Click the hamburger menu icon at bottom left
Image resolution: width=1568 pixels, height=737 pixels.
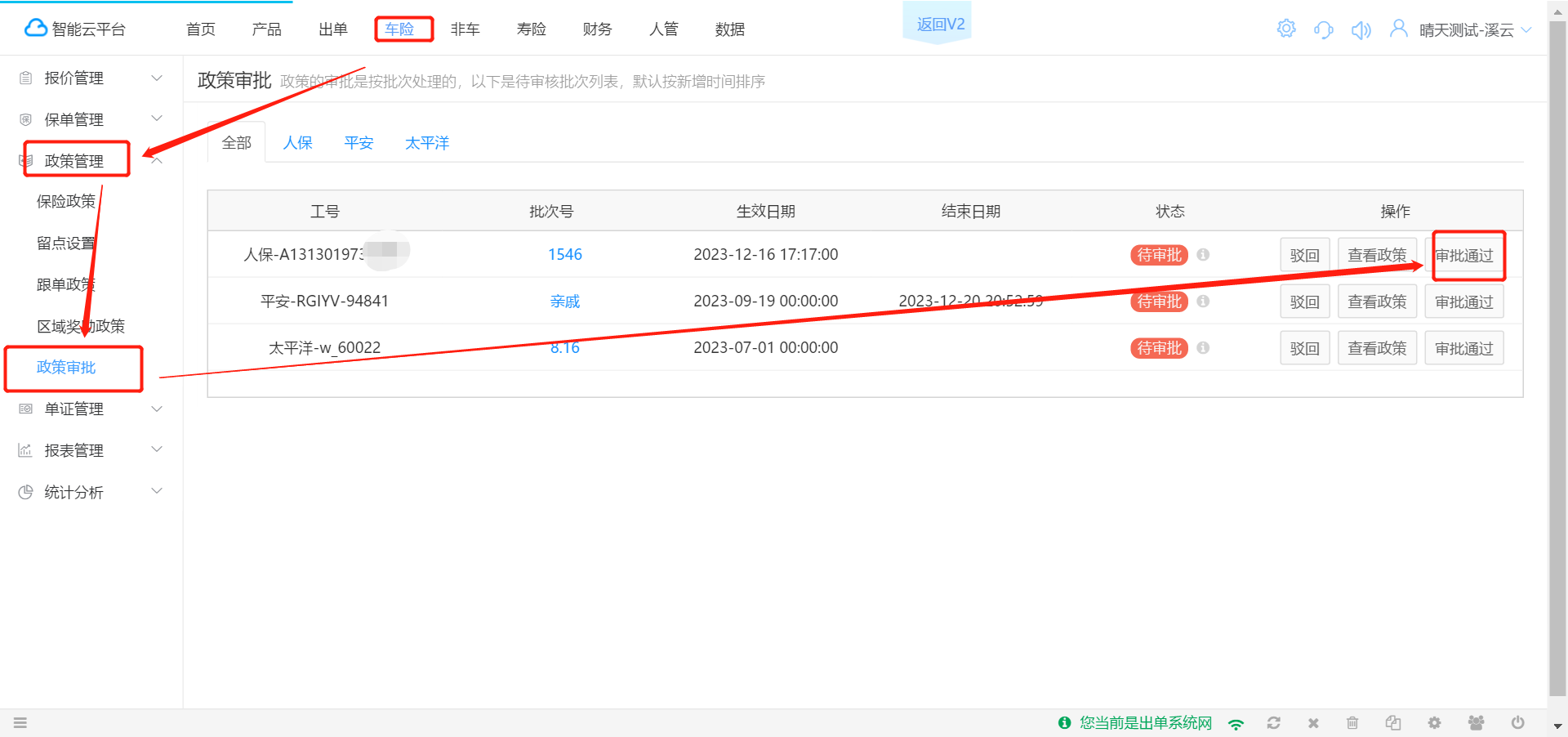click(20, 723)
